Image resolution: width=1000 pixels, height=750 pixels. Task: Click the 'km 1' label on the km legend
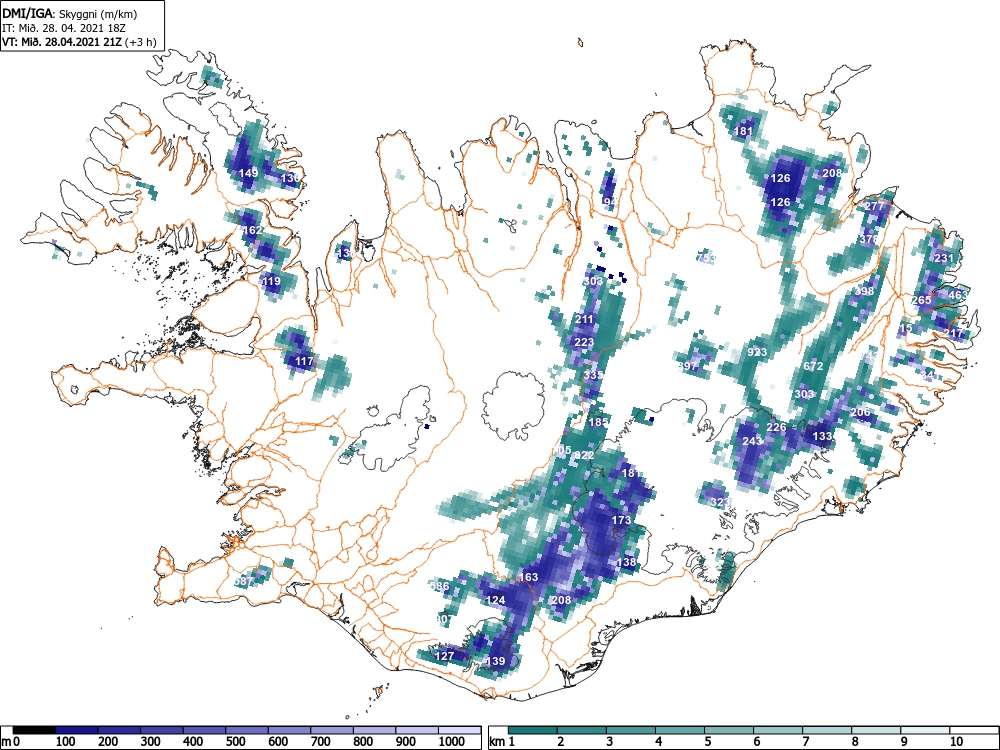click(503, 742)
